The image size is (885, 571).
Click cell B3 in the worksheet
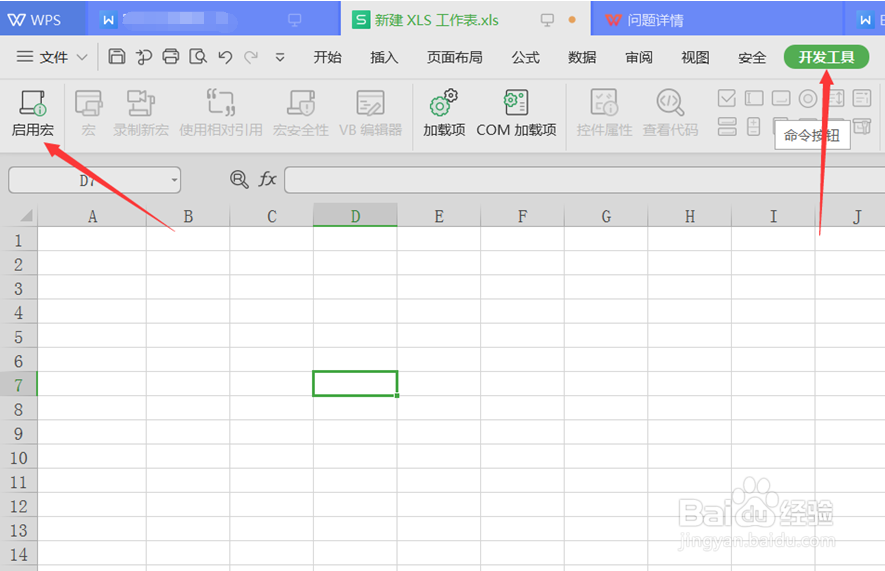[x=188, y=287]
